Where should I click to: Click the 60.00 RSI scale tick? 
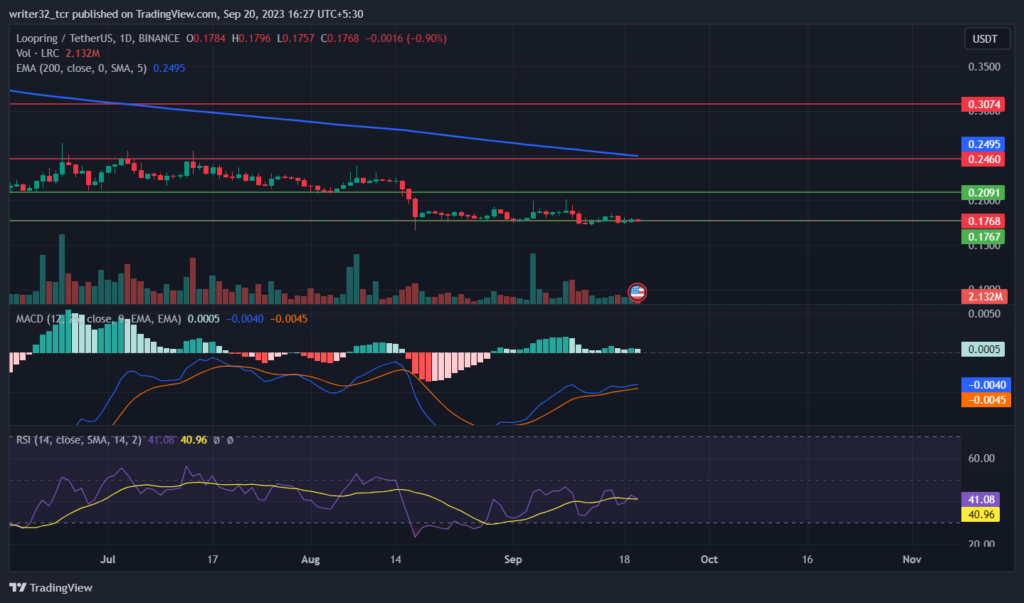[981, 458]
